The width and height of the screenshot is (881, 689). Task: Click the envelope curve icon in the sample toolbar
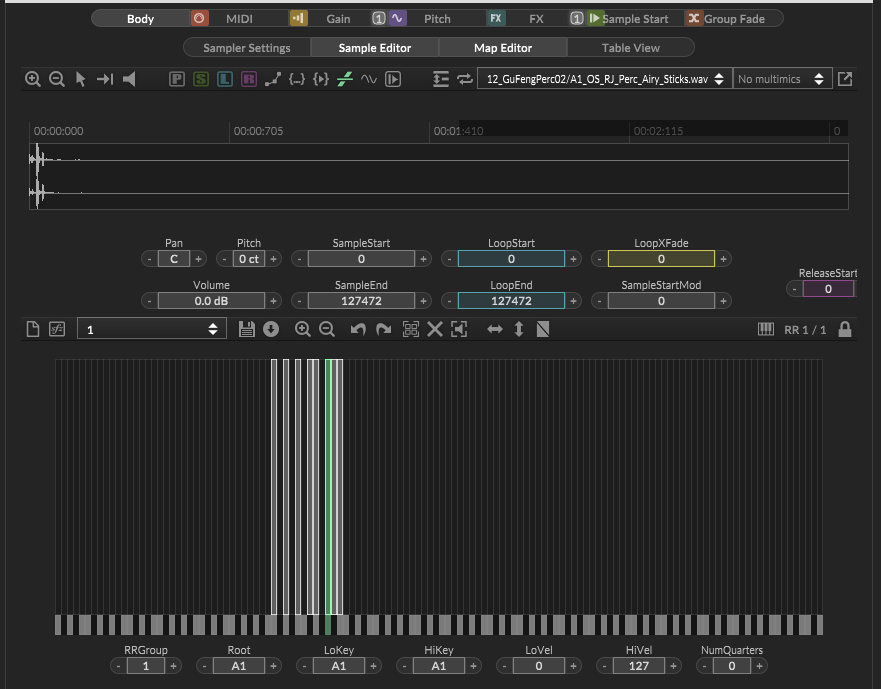coord(273,79)
